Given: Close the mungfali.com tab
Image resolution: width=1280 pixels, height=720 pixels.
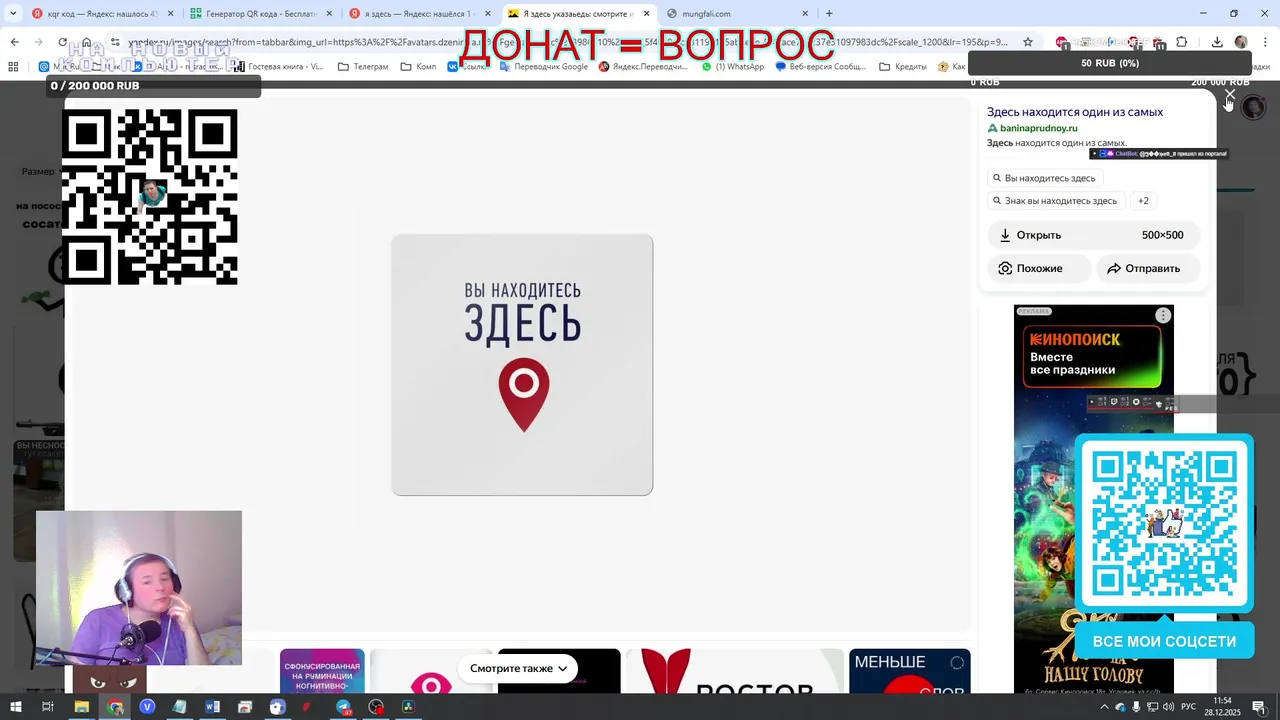Looking at the screenshot, I should coord(805,14).
